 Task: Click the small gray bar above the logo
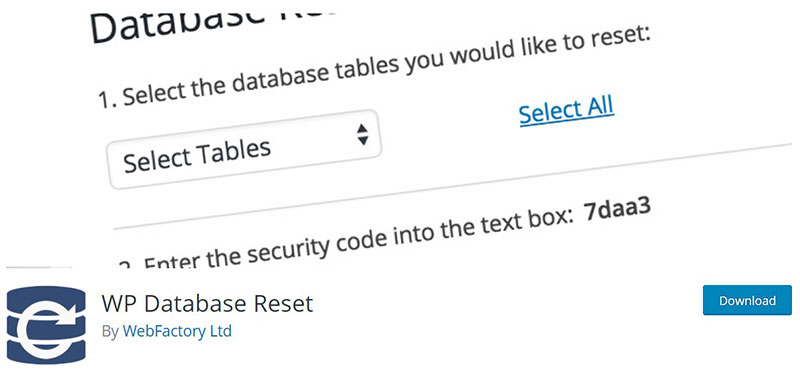(x=39, y=267)
